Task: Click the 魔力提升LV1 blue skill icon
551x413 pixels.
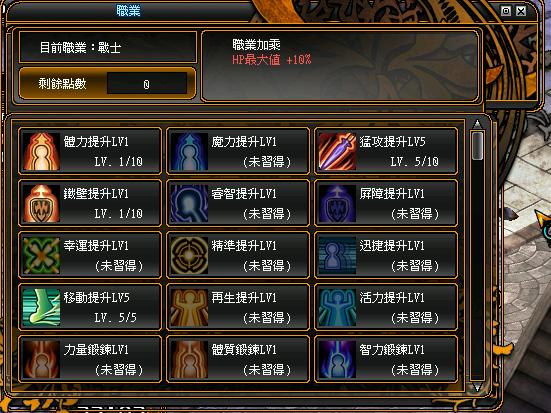Action: (x=189, y=151)
